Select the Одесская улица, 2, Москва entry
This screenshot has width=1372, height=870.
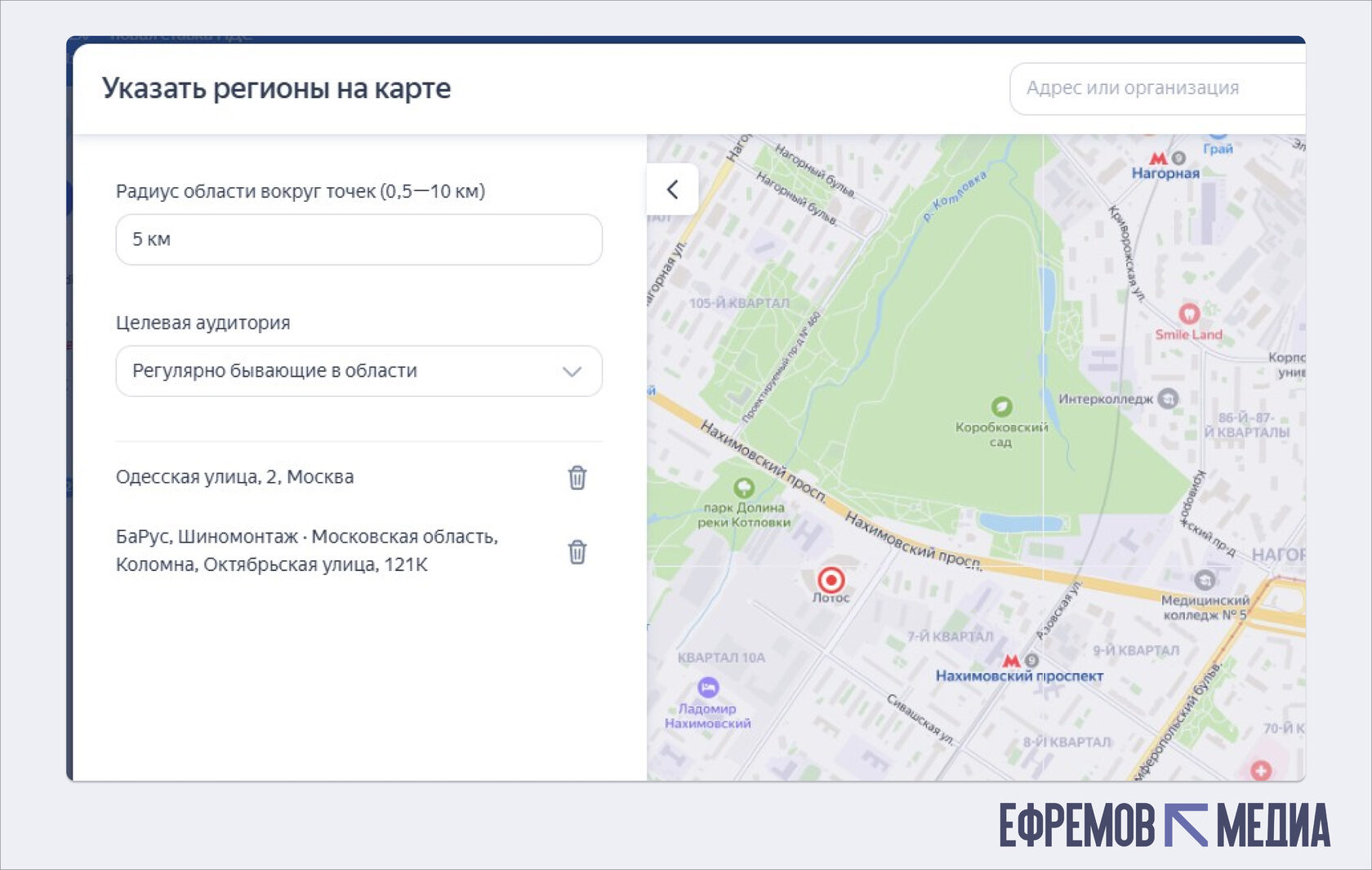[x=235, y=477]
